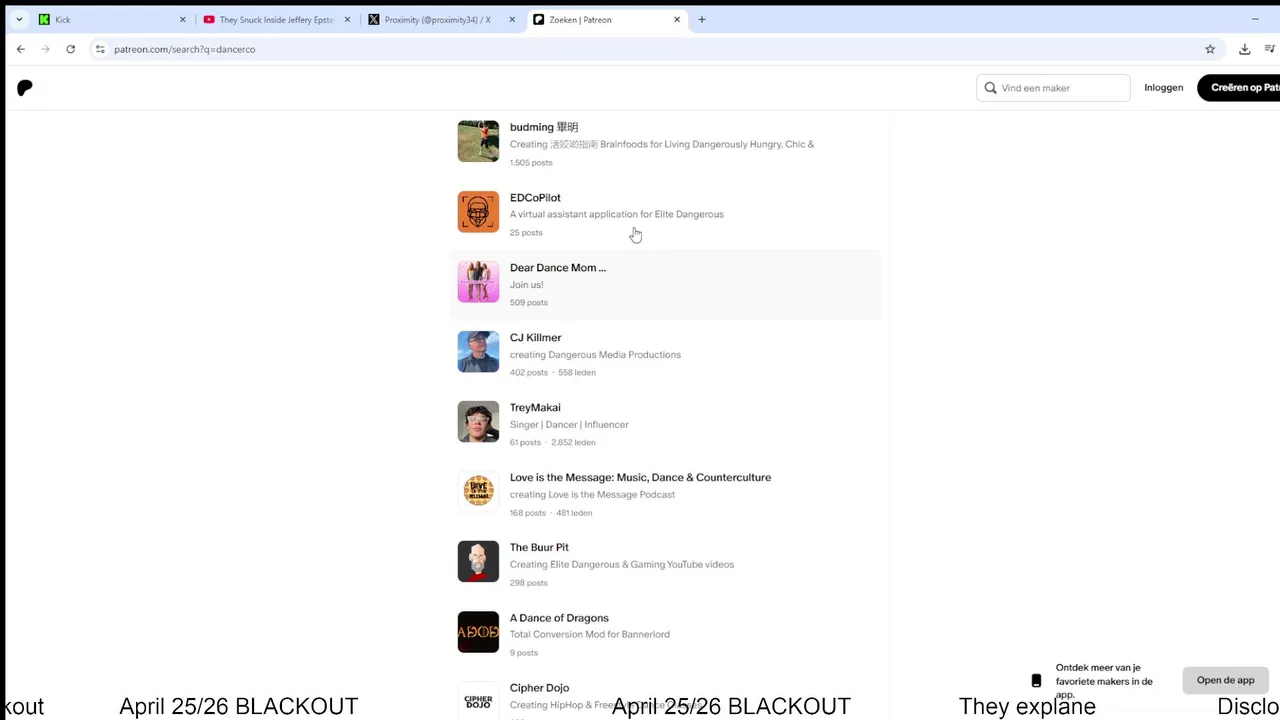Click the Inloggen link
Screen dimensions: 1280x720
pos(1164,88)
